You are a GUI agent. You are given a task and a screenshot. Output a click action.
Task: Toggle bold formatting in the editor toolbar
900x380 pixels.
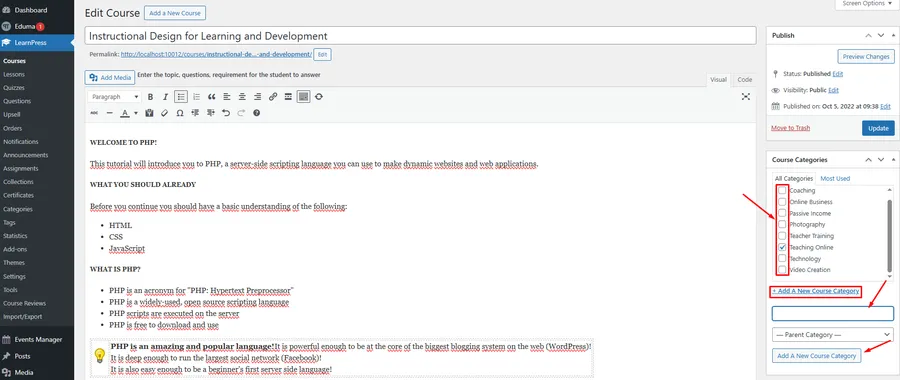tap(150, 97)
